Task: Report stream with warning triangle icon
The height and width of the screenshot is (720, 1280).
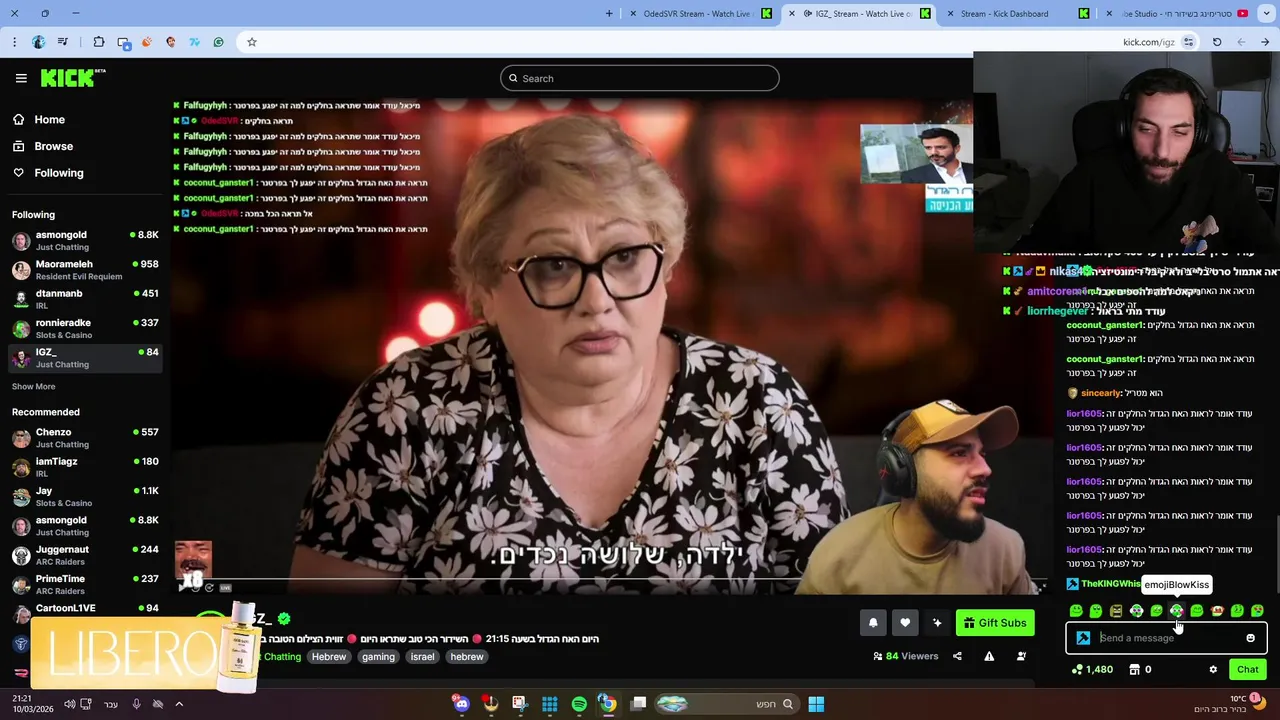Action: pos(989,656)
